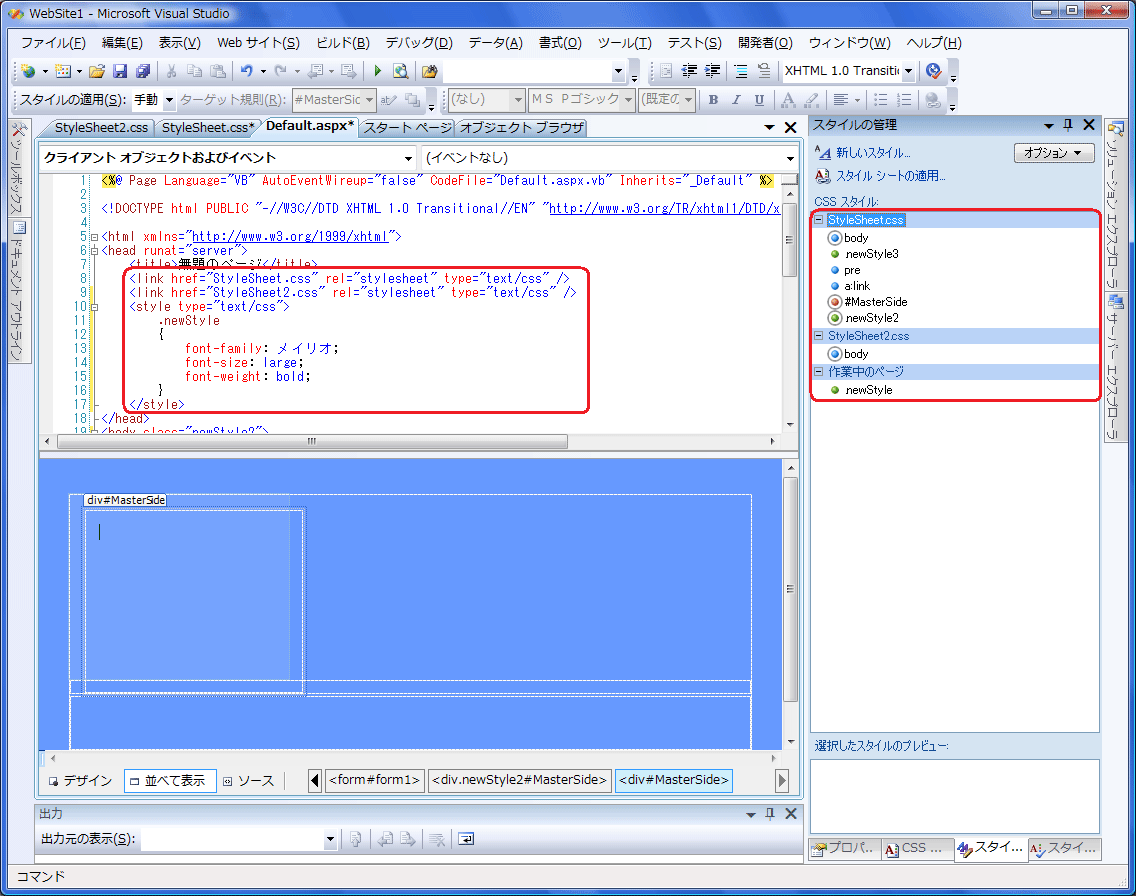Screen dimensions: 1136x896
Task: Open the クライアント オブジェクトおよびイベント dropdown
Action: pyautogui.click(x=408, y=158)
